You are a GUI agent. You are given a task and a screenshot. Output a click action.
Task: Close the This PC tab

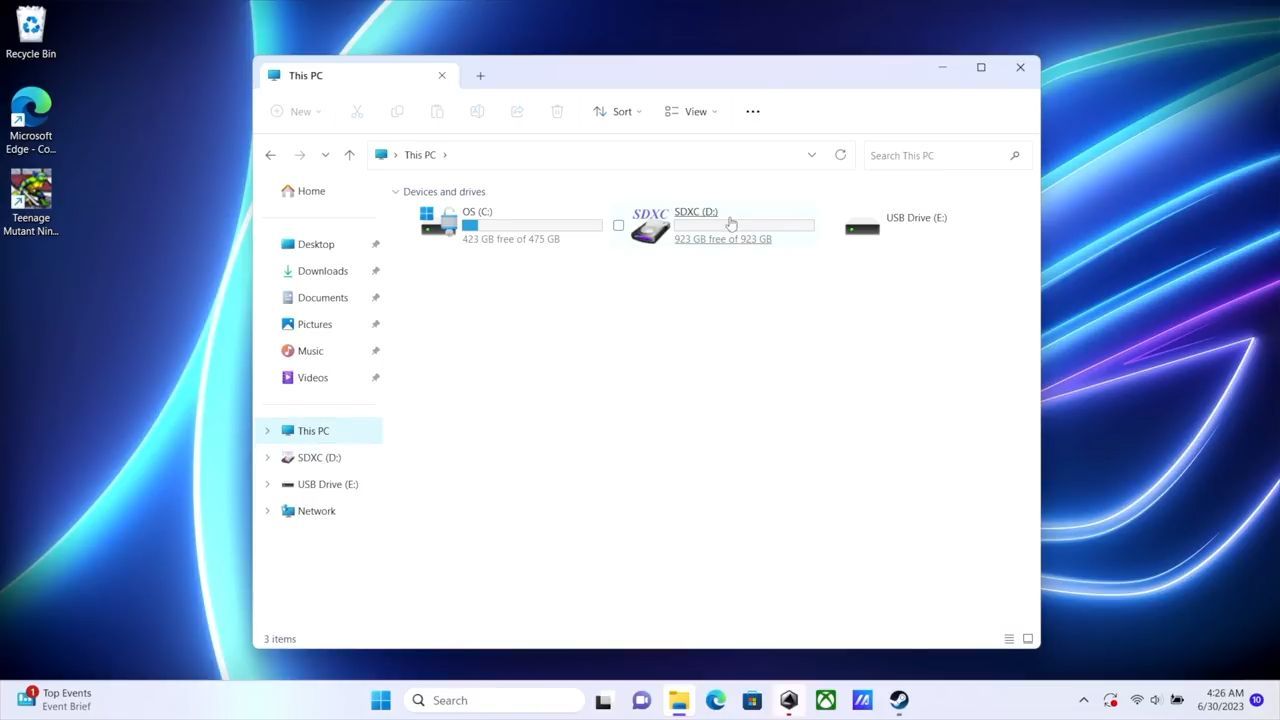click(x=442, y=75)
